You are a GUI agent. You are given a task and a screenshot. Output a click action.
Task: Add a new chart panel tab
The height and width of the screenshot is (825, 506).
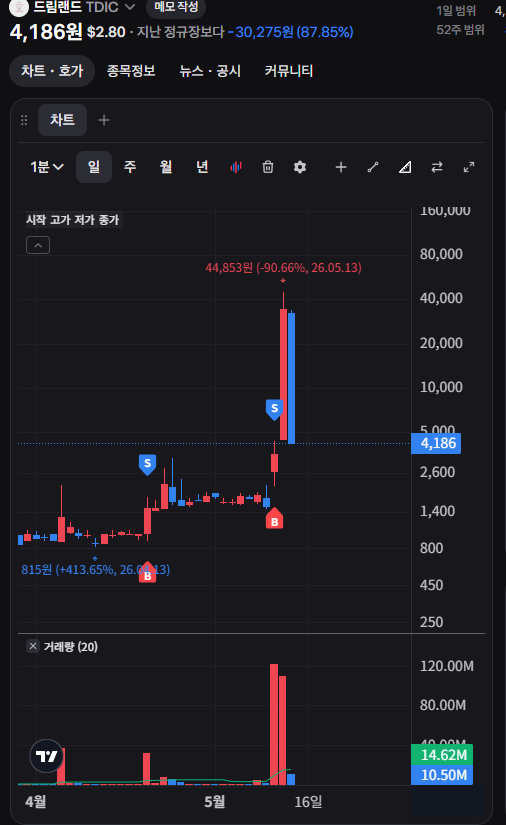[104, 120]
